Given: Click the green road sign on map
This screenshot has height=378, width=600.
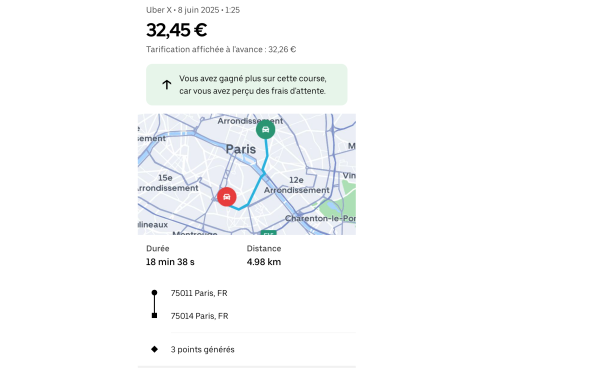Looking at the screenshot, I should tap(268, 233).
